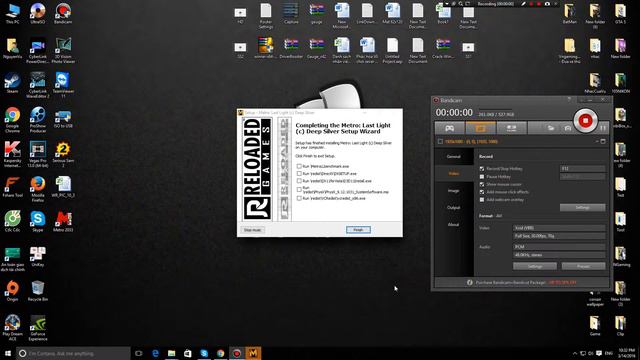Select Bandicam device recording mode icon

click(511, 128)
